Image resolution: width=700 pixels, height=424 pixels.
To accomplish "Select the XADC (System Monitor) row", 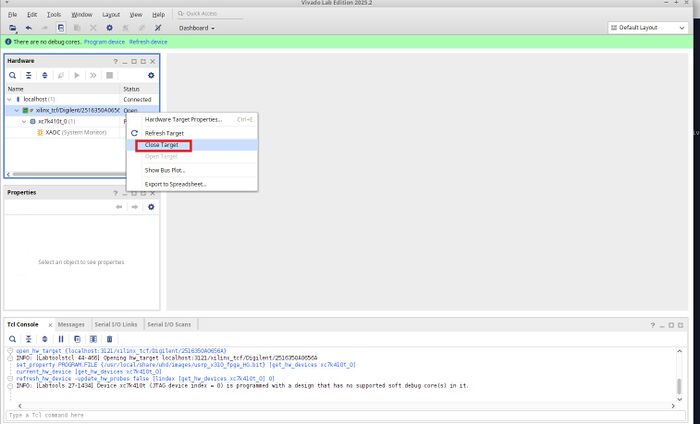I will coord(82,133).
